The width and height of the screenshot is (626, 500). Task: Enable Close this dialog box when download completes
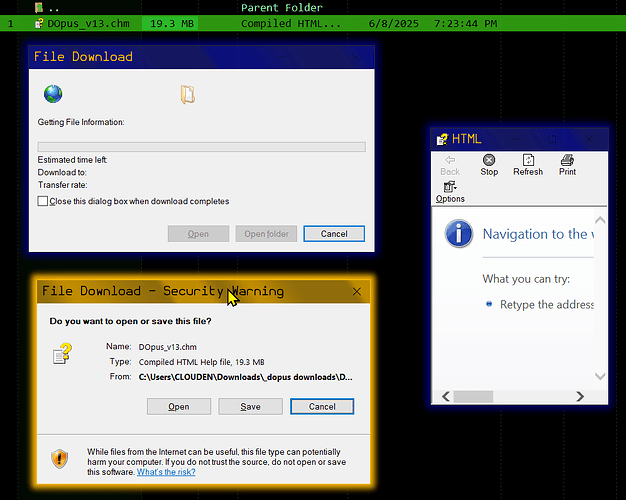[43, 201]
